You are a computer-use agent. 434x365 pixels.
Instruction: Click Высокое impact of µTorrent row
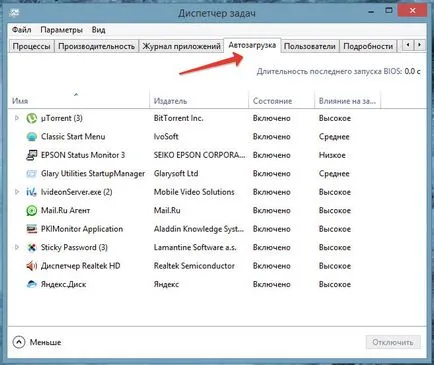tap(335, 118)
